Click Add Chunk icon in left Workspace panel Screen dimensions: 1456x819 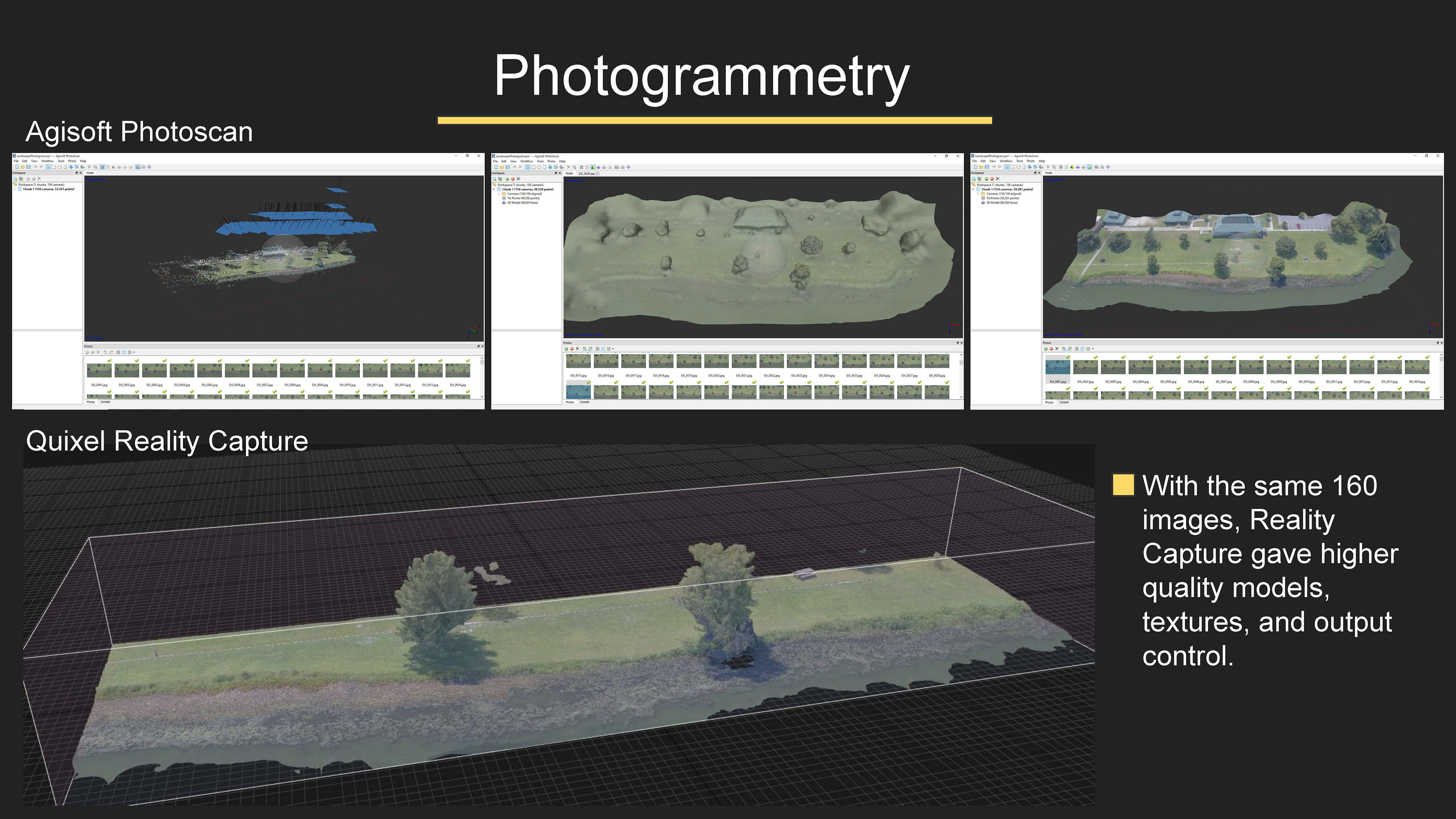[x=15, y=179]
